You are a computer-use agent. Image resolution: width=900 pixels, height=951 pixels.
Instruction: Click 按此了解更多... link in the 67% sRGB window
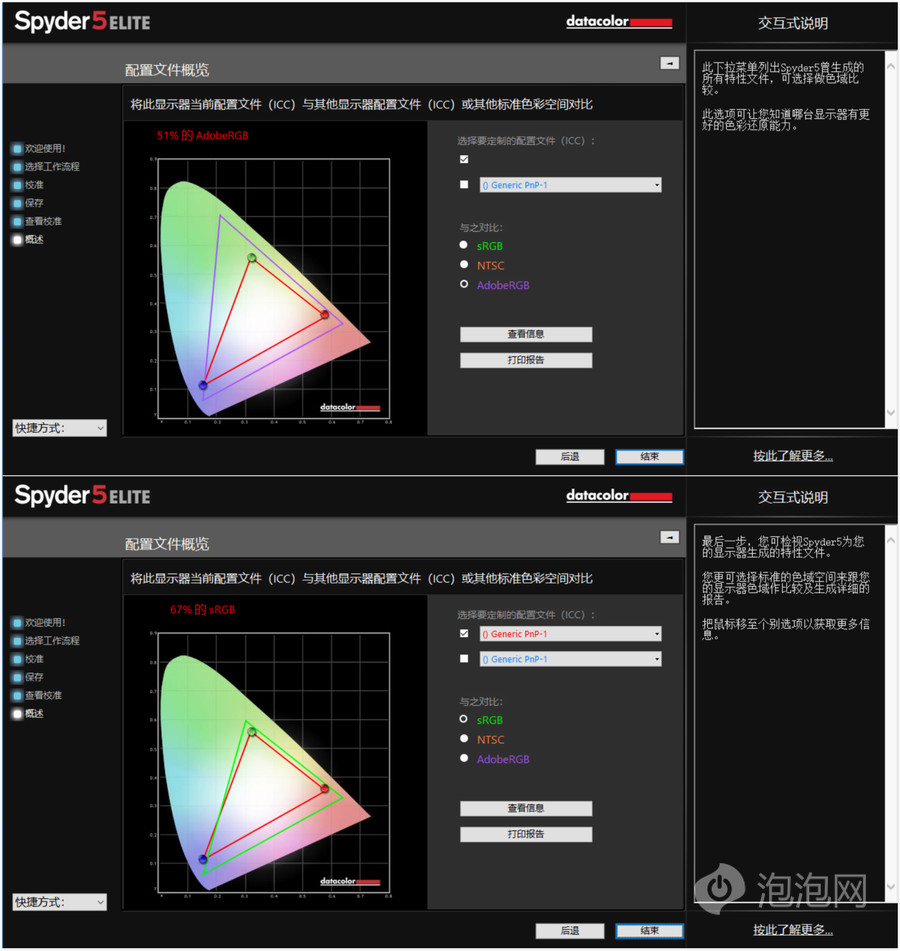(793, 930)
